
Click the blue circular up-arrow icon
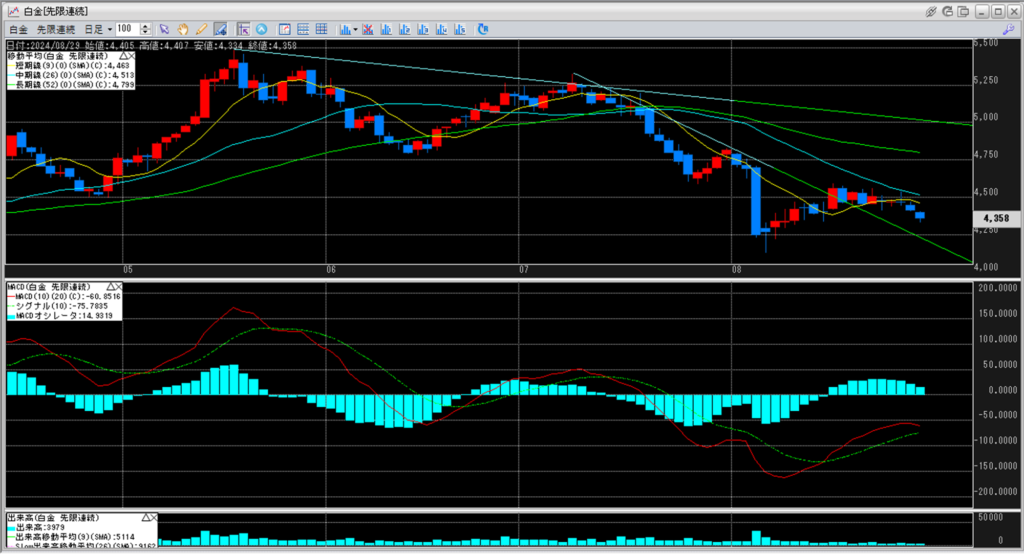[x=262, y=29]
